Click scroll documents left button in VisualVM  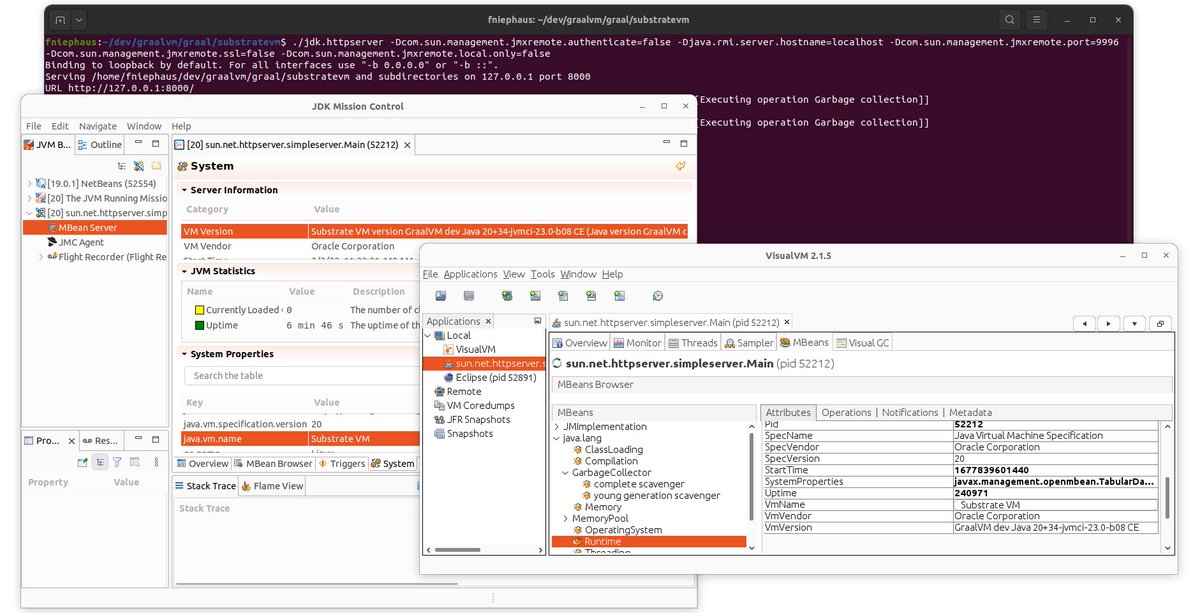pos(1083,323)
